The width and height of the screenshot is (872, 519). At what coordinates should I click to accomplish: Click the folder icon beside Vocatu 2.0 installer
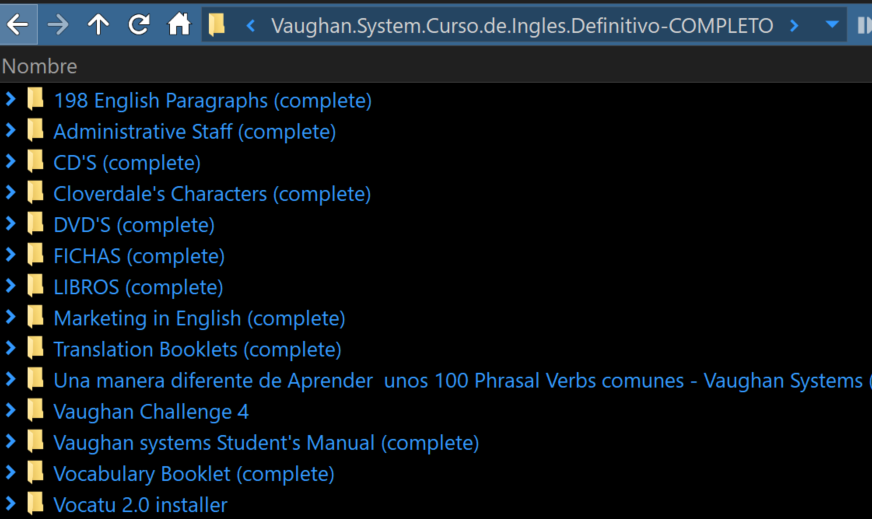[36, 504]
